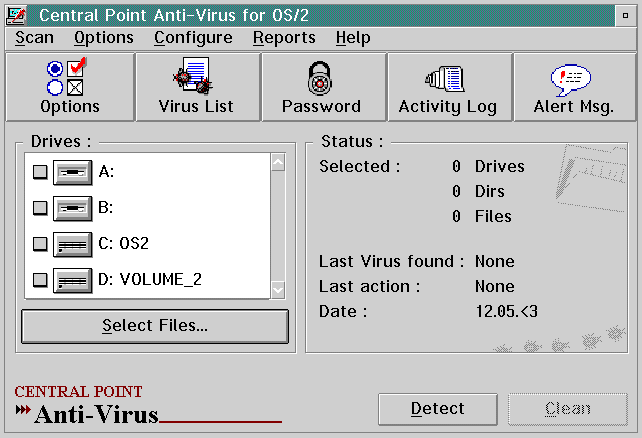Click the drives list scrollbar track

point(278,226)
